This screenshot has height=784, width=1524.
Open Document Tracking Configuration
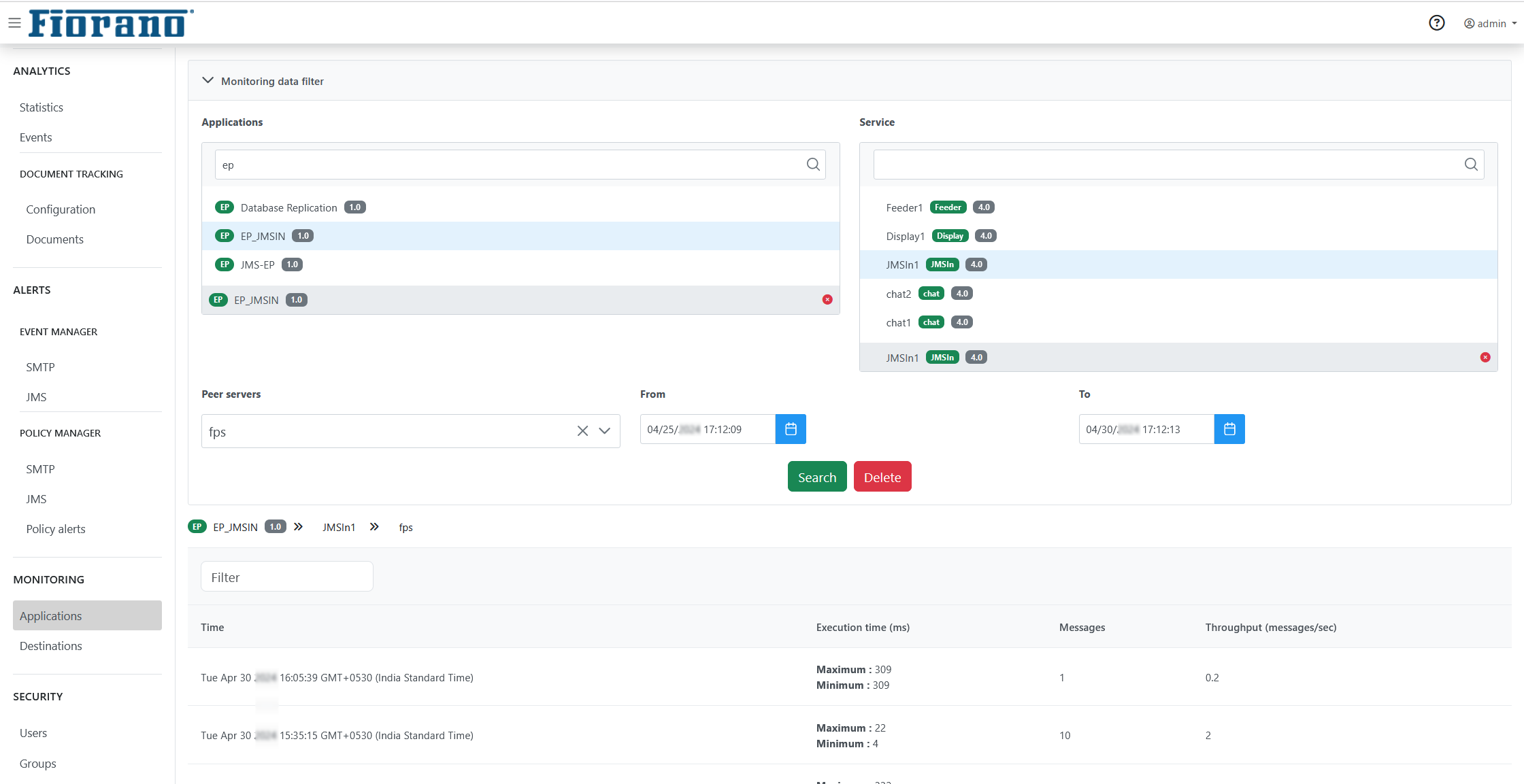61,209
